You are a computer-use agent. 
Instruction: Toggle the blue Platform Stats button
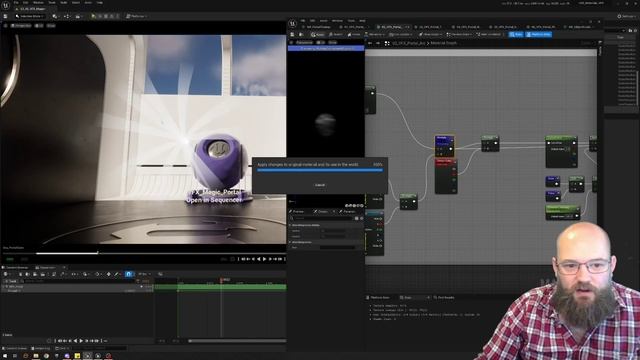pos(539,35)
